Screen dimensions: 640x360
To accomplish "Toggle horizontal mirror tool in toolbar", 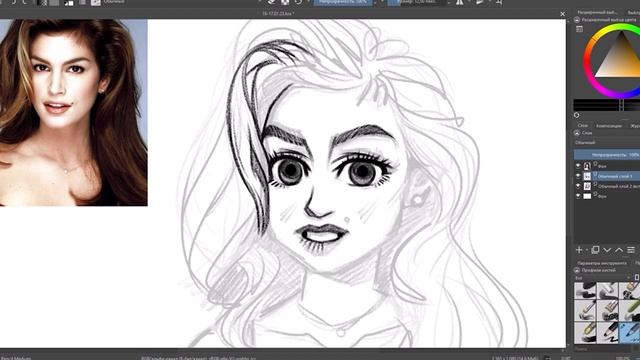I will [x=460, y=2].
